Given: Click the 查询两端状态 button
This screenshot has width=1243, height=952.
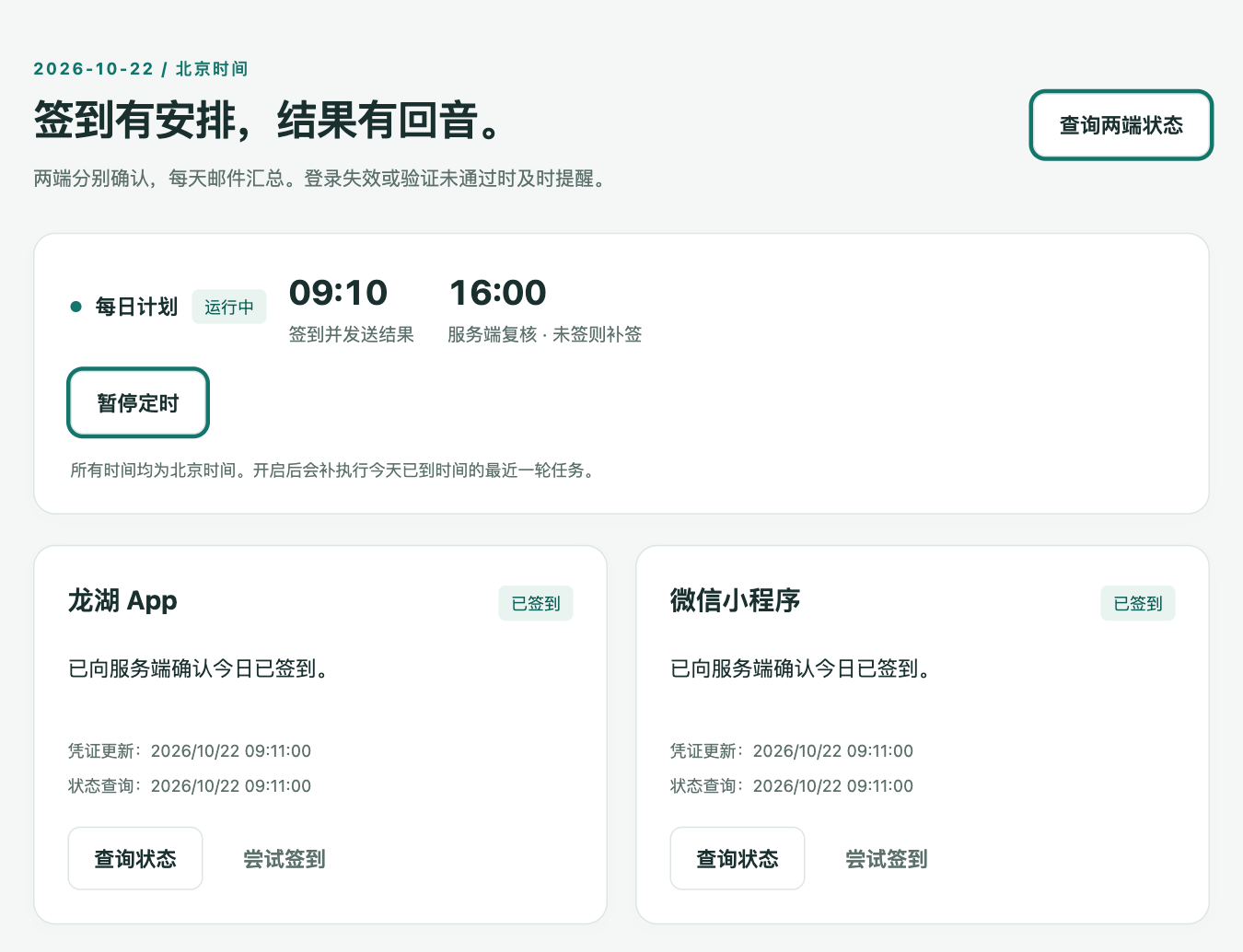Looking at the screenshot, I should [x=1121, y=125].
